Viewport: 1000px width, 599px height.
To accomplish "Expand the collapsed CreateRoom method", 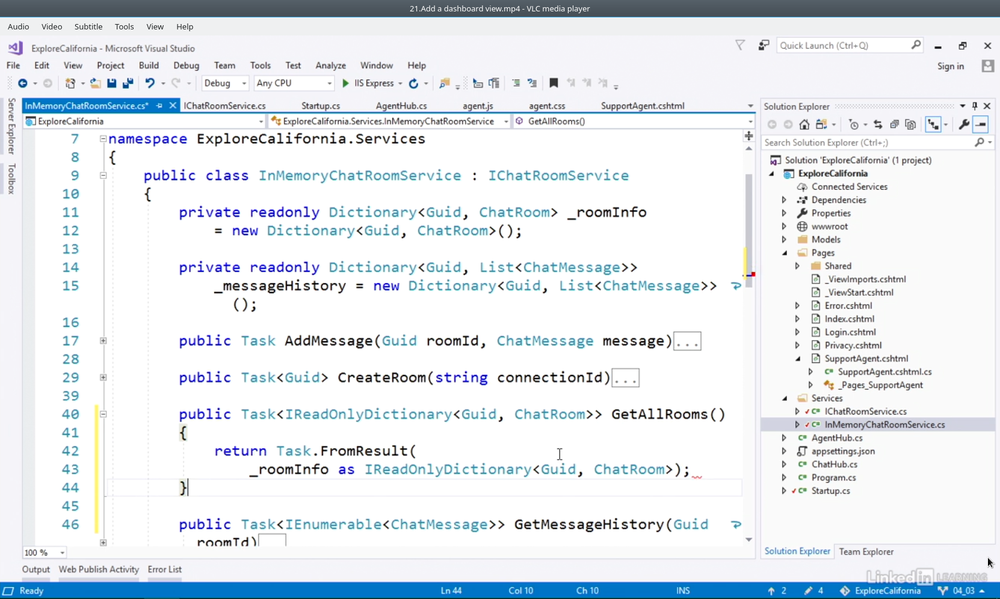I will [103, 378].
